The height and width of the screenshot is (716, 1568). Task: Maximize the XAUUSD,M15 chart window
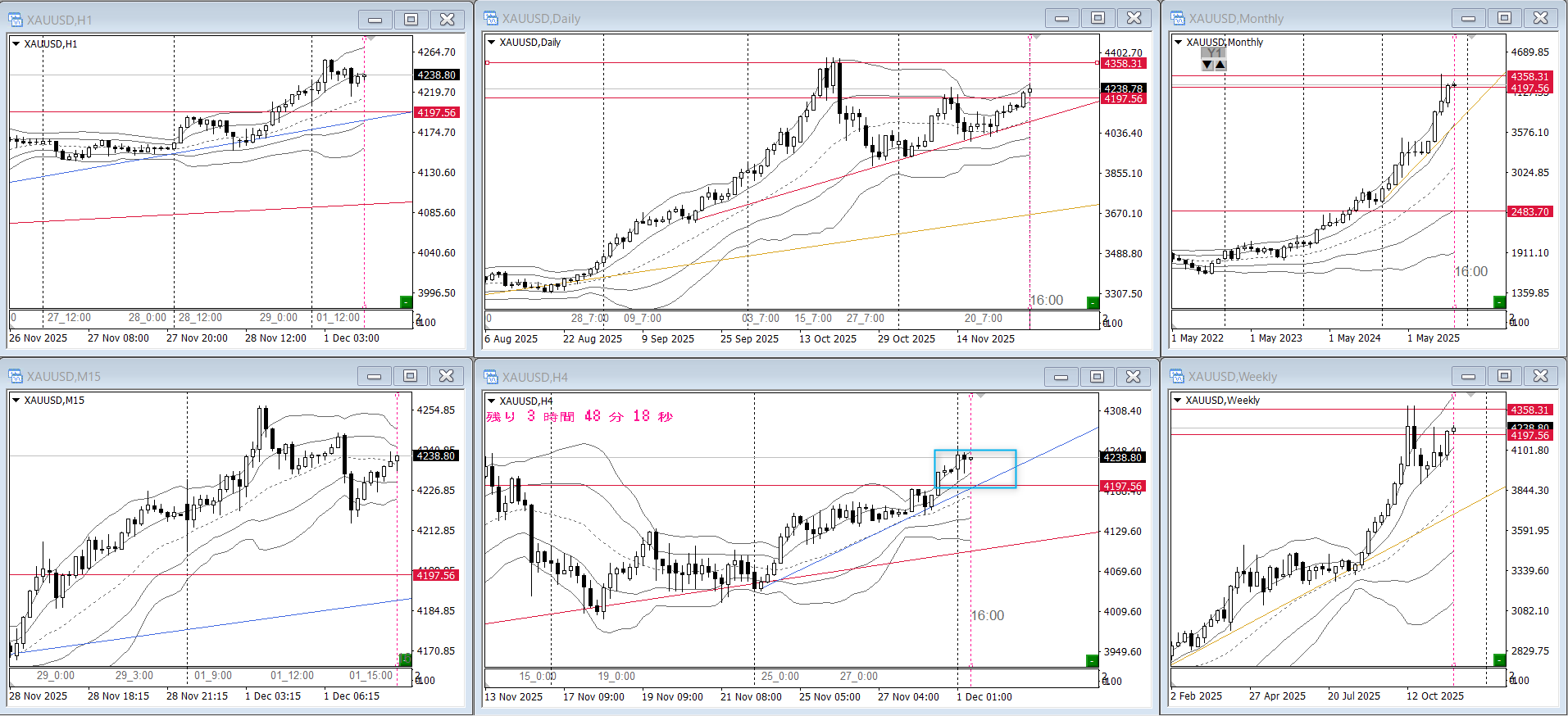pyautogui.click(x=410, y=376)
